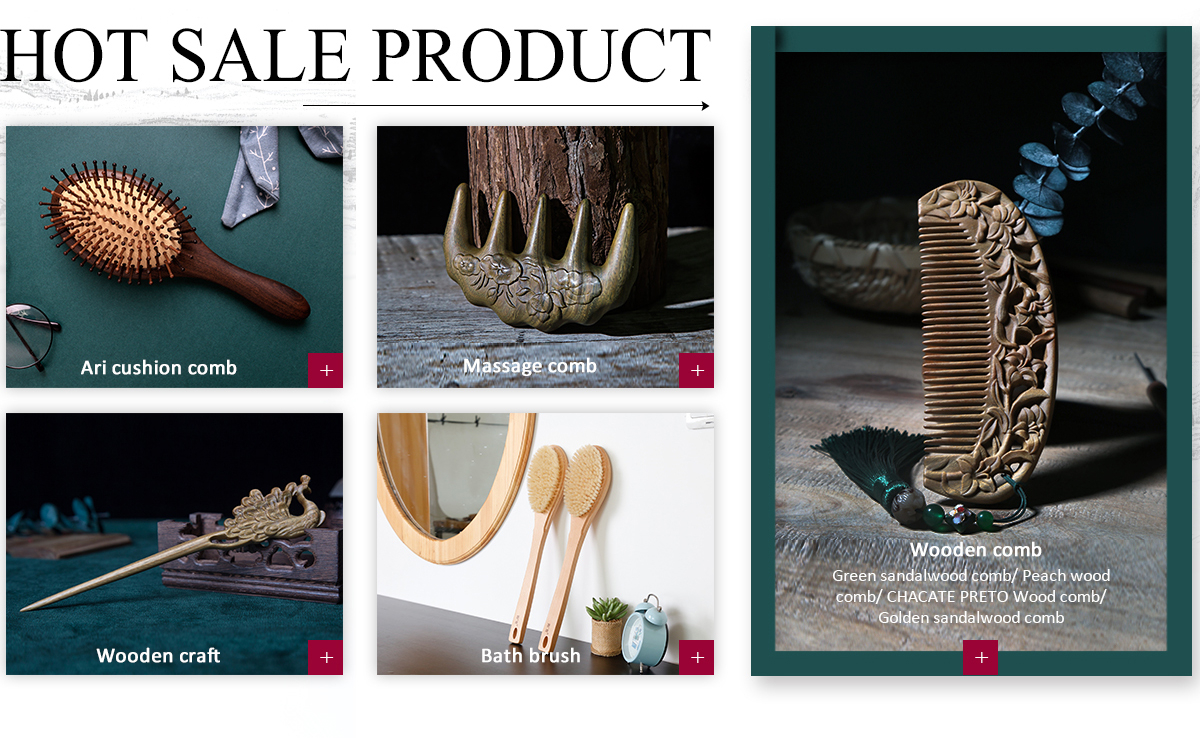Select the peacock hairpin photo
The width and height of the screenshot is (1200, 738).
click(174, 544)
